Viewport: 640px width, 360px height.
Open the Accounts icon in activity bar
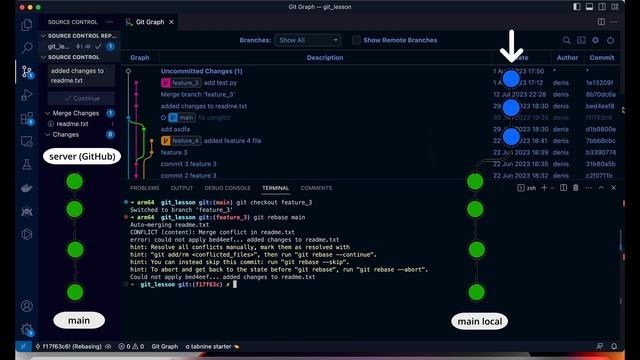point(27,306)
